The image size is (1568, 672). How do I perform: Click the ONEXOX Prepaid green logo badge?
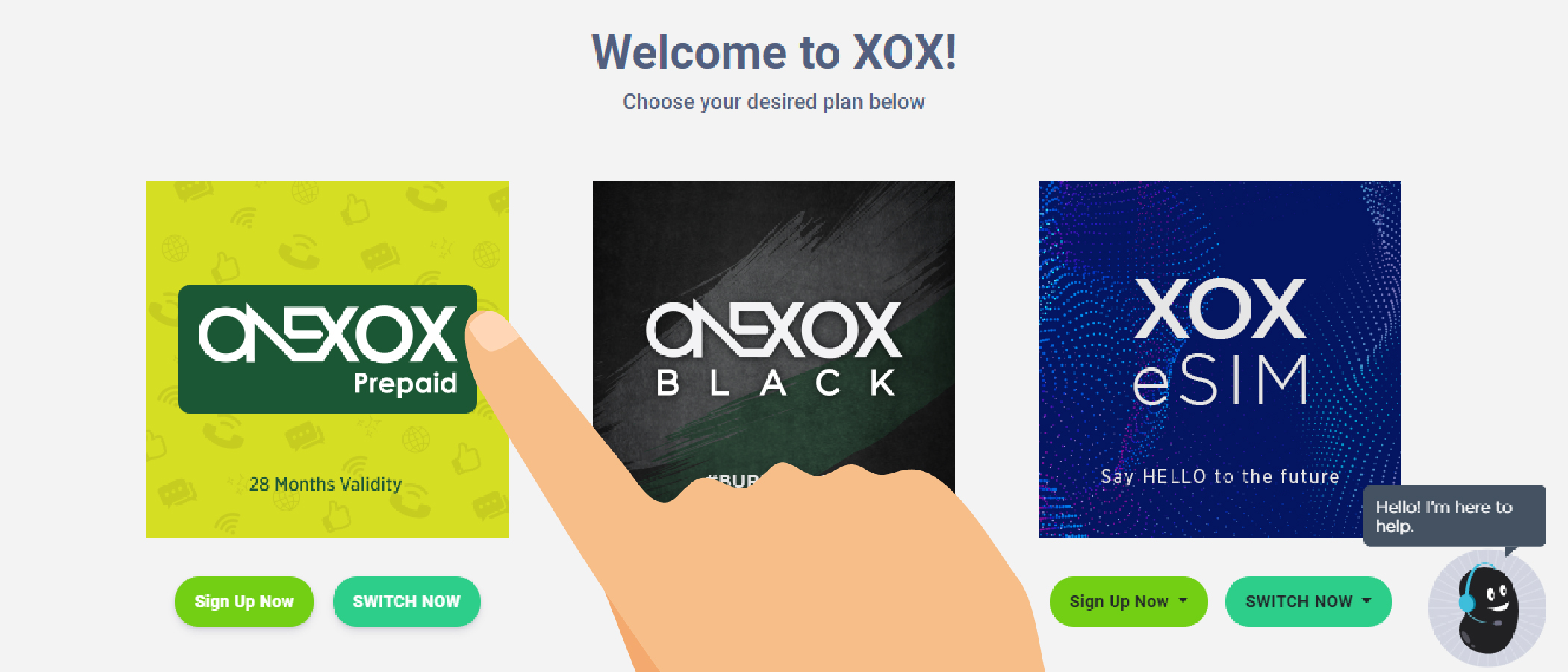click(x=328, y=349)
